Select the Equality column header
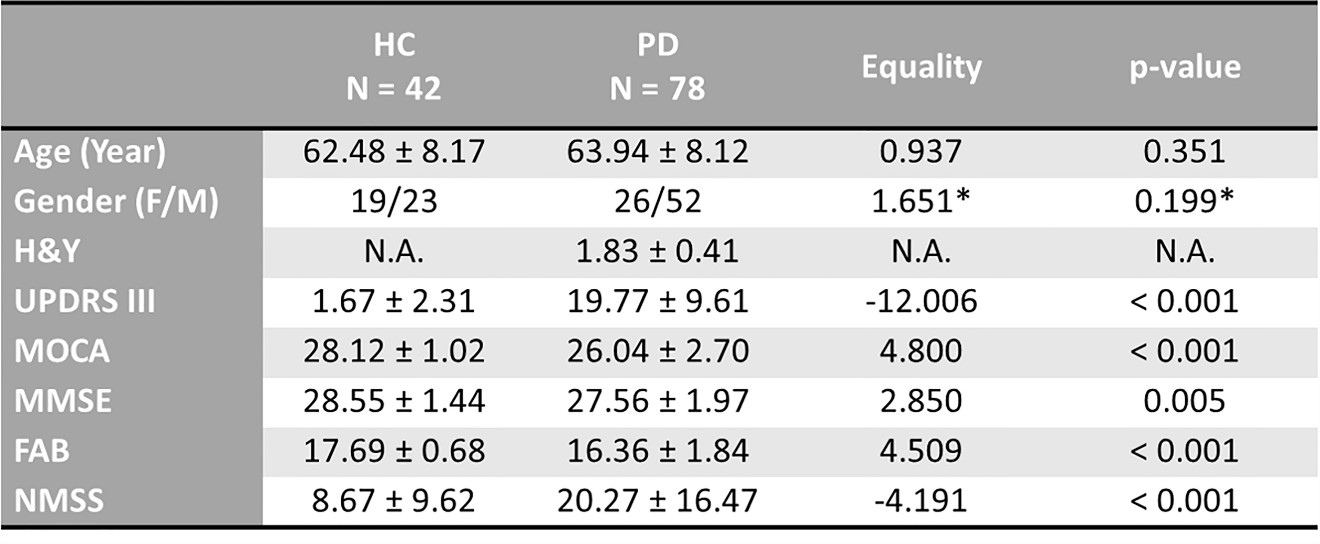The height and width of the screenshot is (544, 1320). tap(921, 67)
